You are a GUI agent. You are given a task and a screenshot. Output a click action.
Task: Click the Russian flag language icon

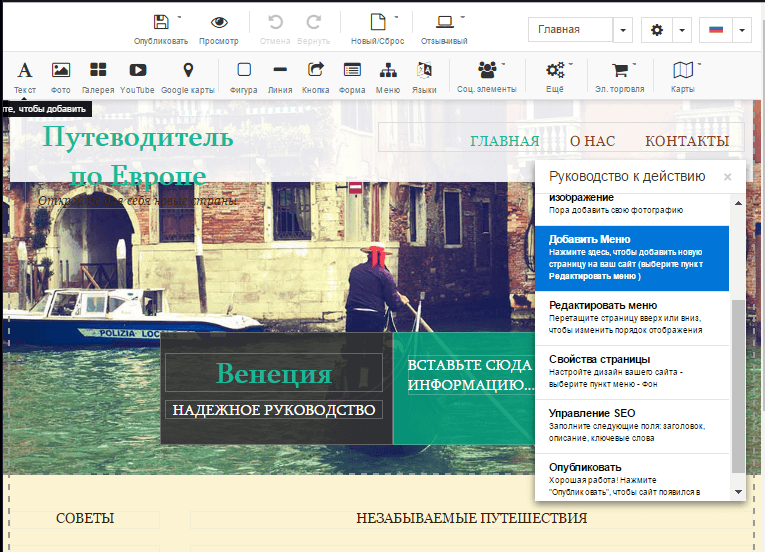[x=716, y=30]
